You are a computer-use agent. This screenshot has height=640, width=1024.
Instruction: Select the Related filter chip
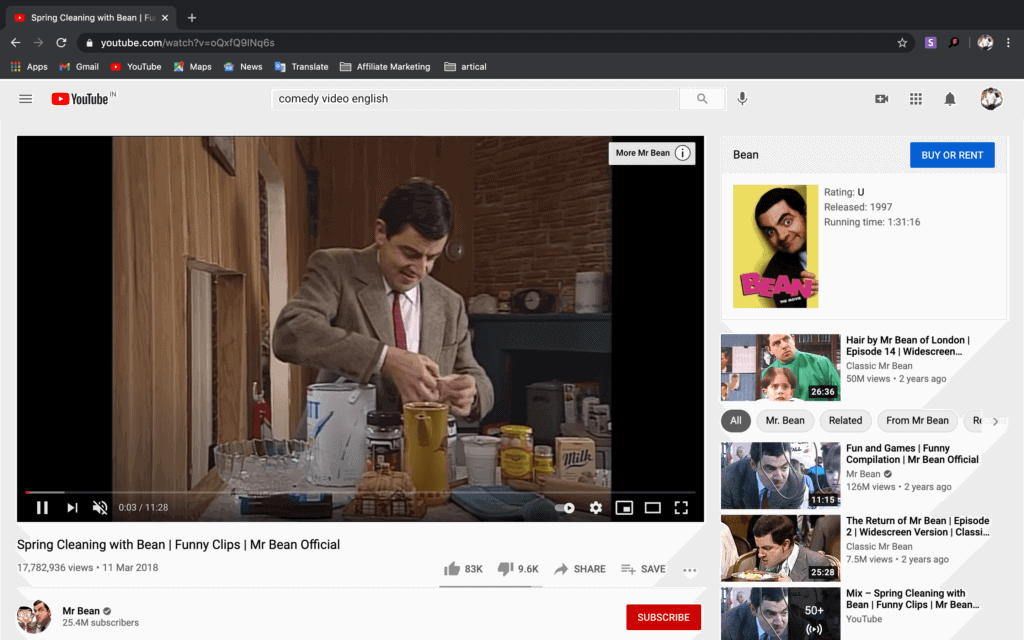(x=845, y=421)
